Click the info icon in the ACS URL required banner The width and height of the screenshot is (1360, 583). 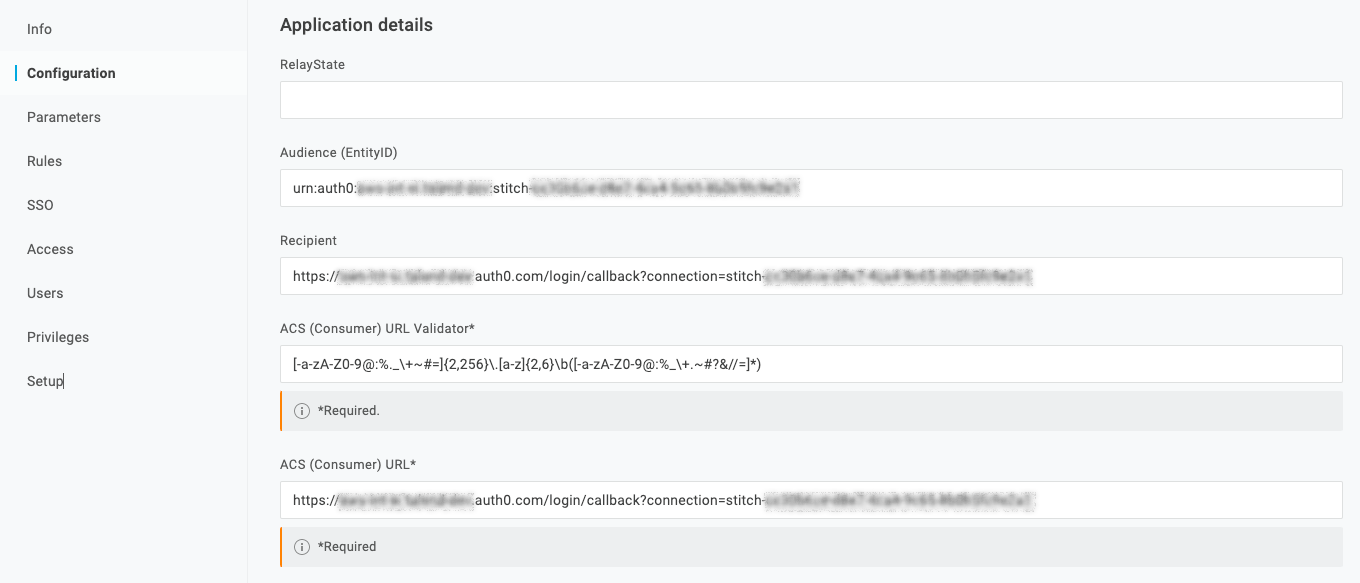click(301, 546)
